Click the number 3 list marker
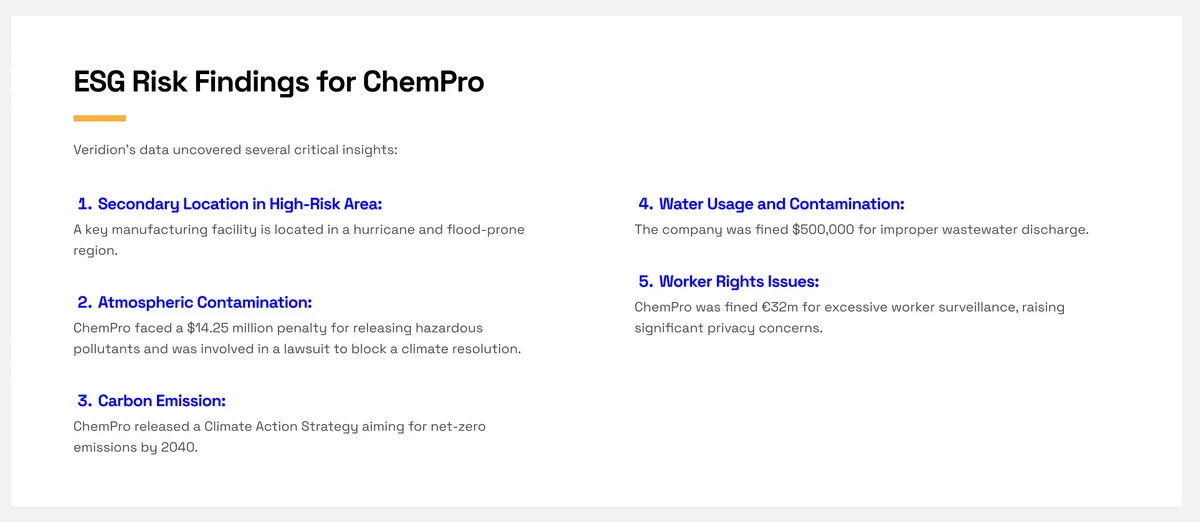 click(85, 401)
